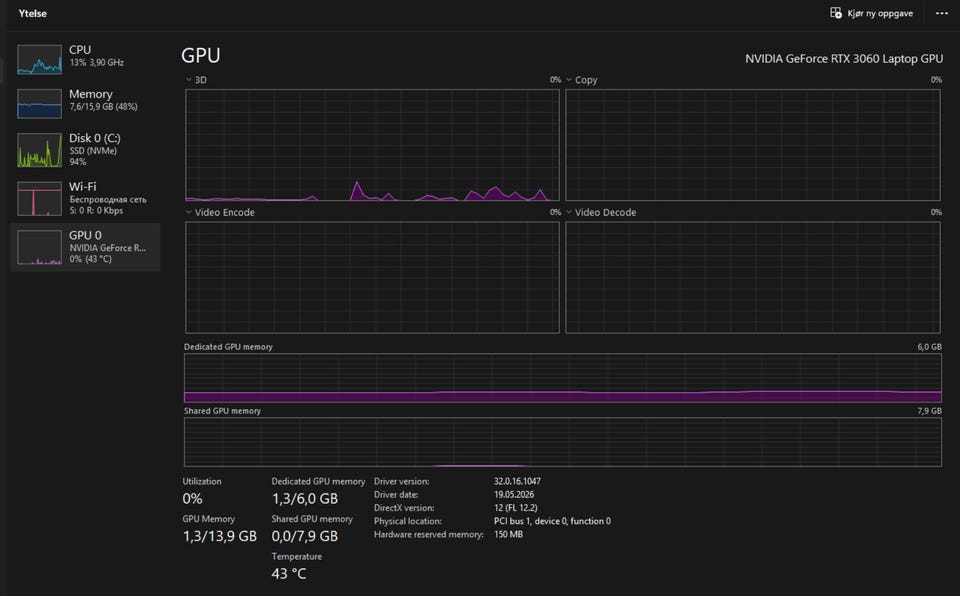Select Disk 0 (C:) mini graph
960x596 pixels.
tap(39, 150)
